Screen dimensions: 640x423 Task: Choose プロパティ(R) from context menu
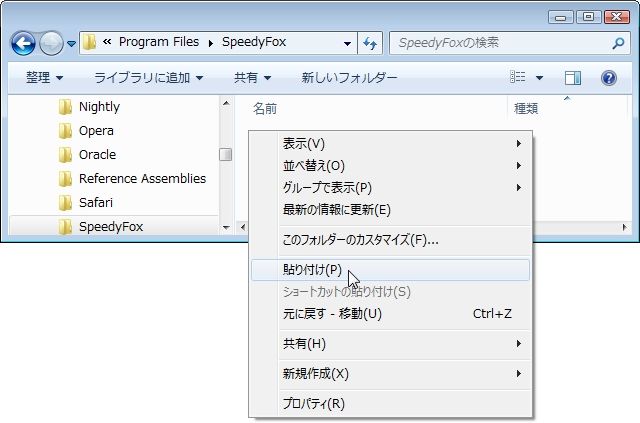tap(390, 404)
